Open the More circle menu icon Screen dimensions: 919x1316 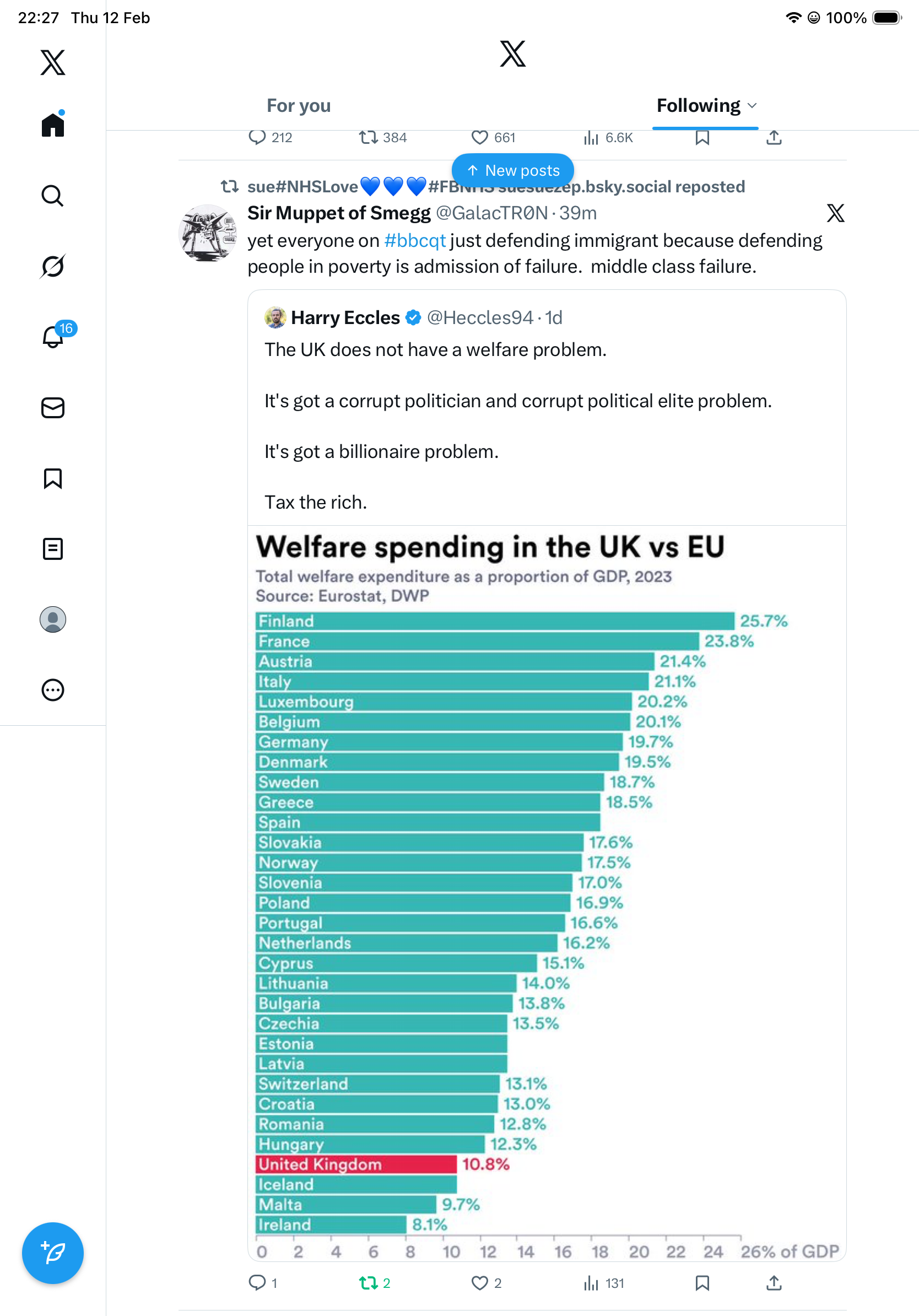click(53, 690)
